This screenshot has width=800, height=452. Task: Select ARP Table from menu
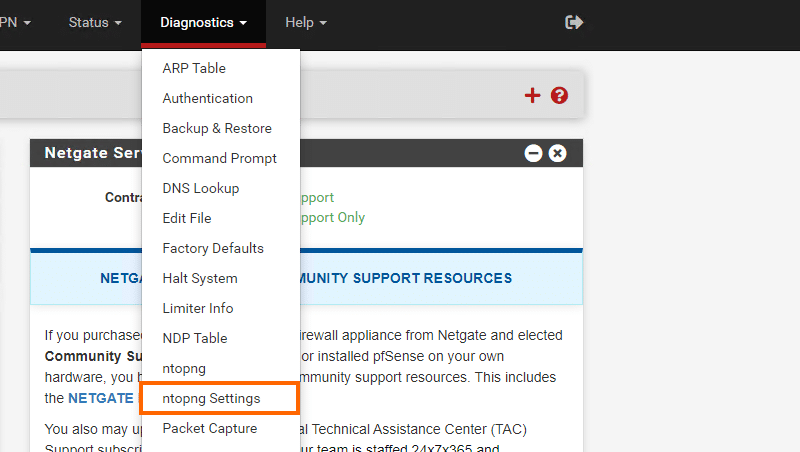tap(194, 68)
